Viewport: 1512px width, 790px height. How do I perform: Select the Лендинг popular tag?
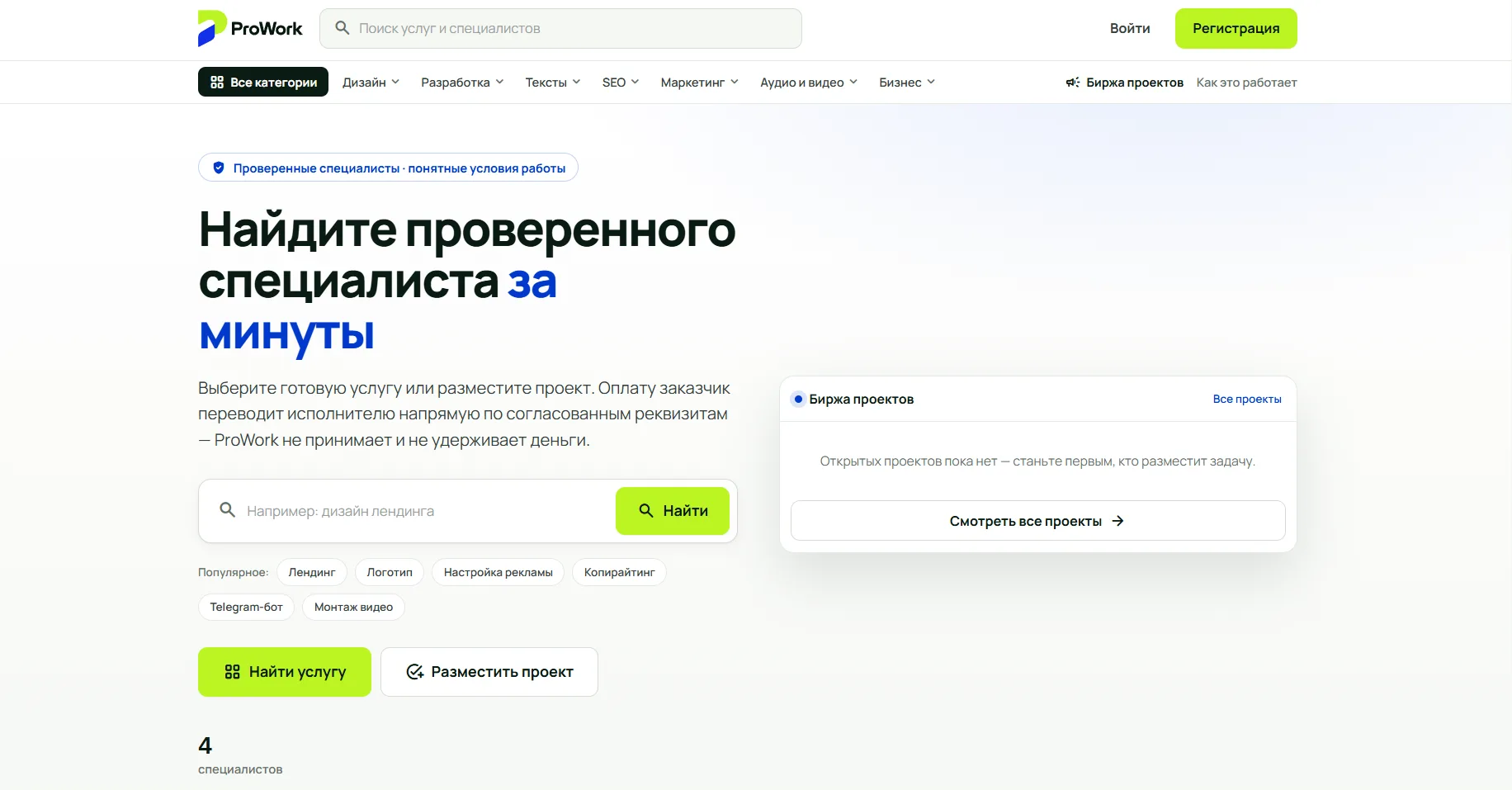(x=312, y=572)
